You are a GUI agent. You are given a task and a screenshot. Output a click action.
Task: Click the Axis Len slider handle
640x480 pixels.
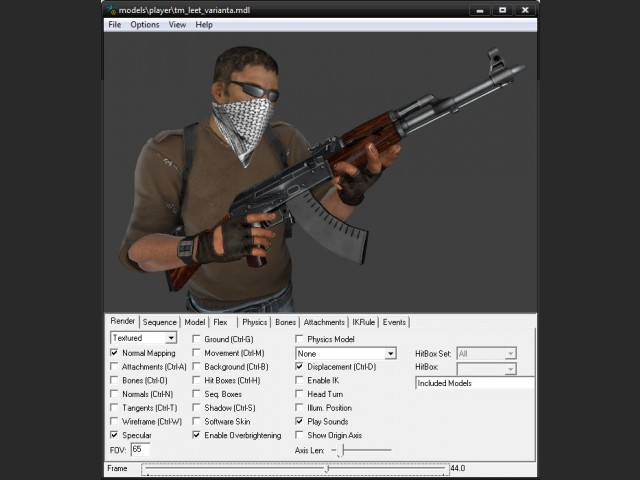(340, 451)
